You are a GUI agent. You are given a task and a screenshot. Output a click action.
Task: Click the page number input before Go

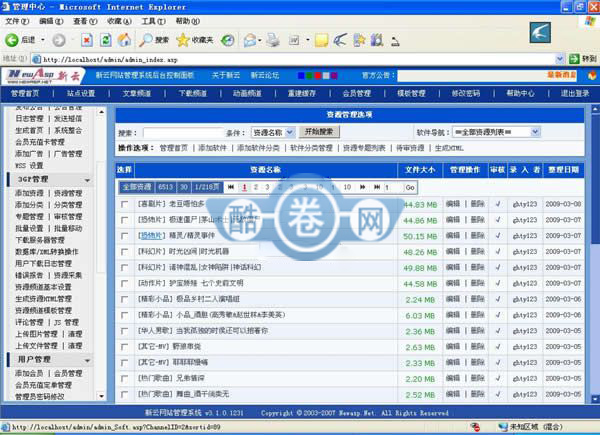click(394, 187)
